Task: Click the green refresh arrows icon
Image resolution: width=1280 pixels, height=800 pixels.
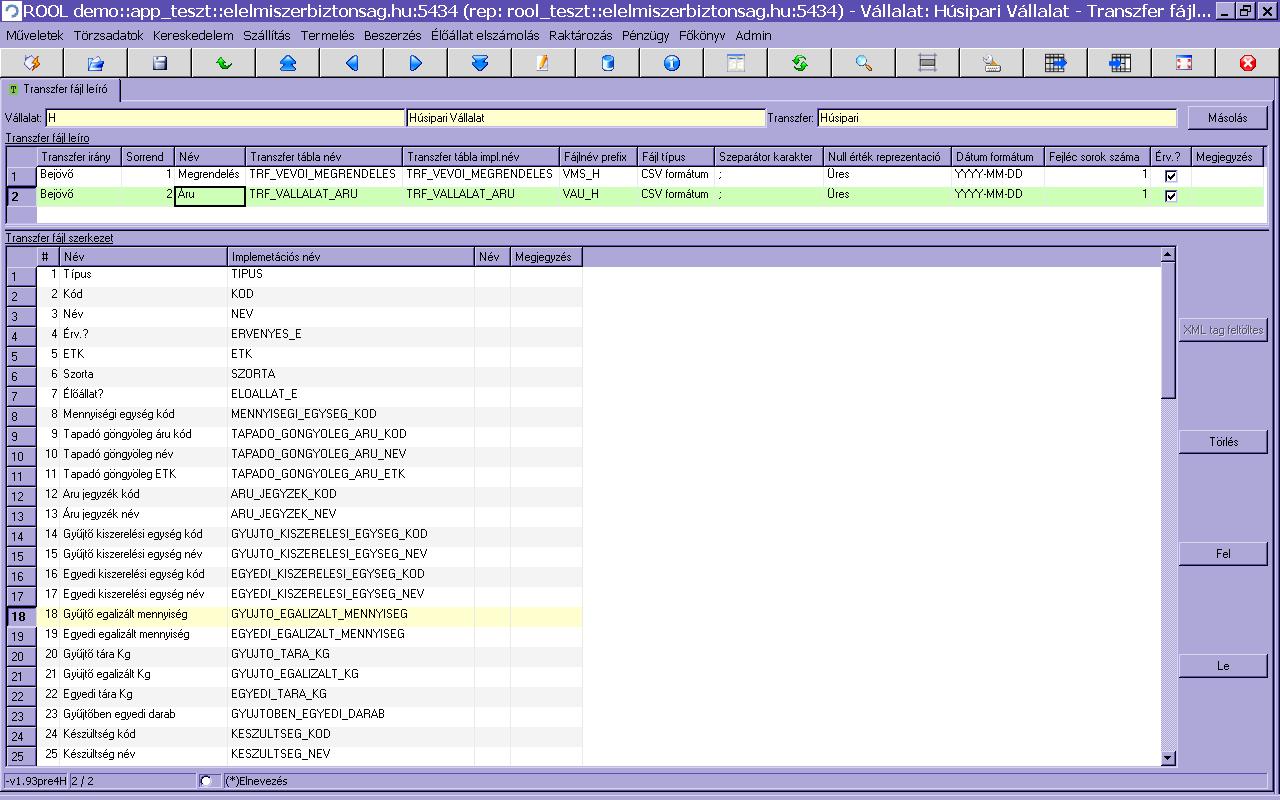Action: 800,63
